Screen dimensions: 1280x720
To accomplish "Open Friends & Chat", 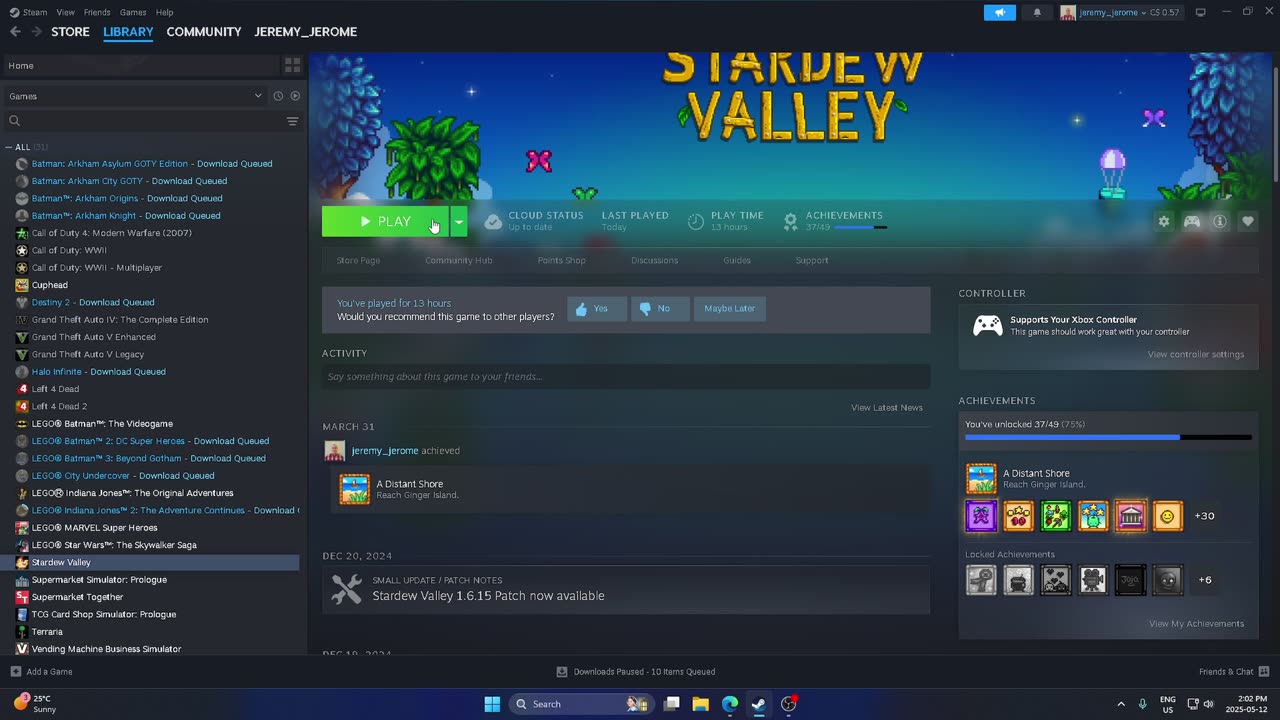I will point(1234,672).
